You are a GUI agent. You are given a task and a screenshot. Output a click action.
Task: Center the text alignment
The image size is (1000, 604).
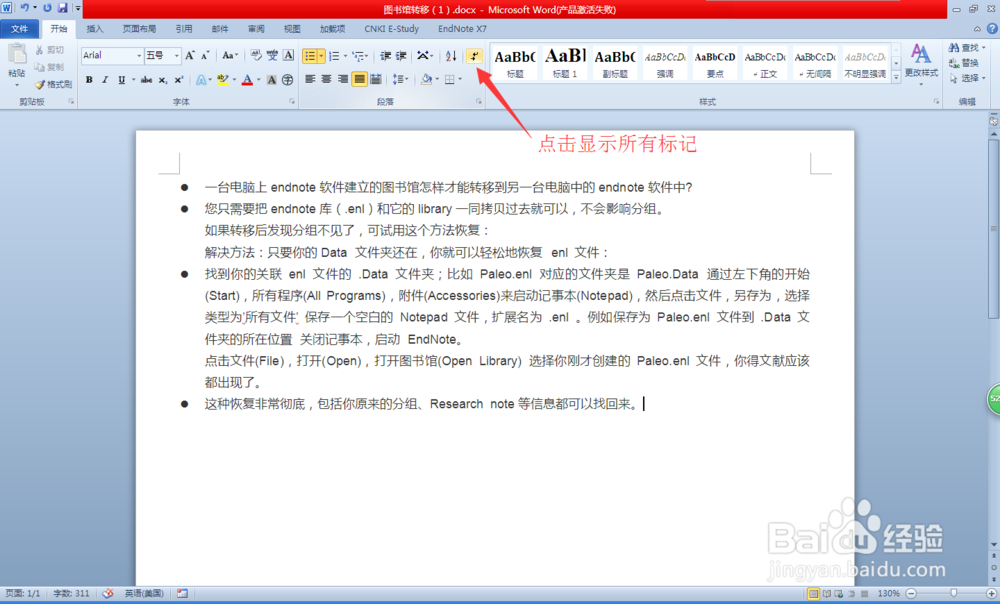click(327, 80)
